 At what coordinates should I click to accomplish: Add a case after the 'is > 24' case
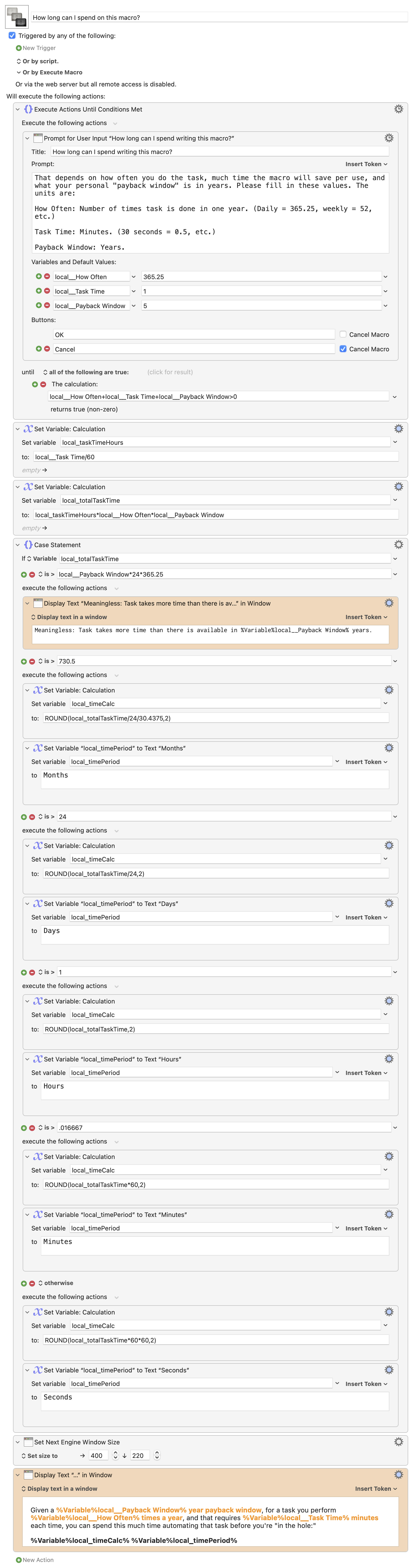click(24, 817)
